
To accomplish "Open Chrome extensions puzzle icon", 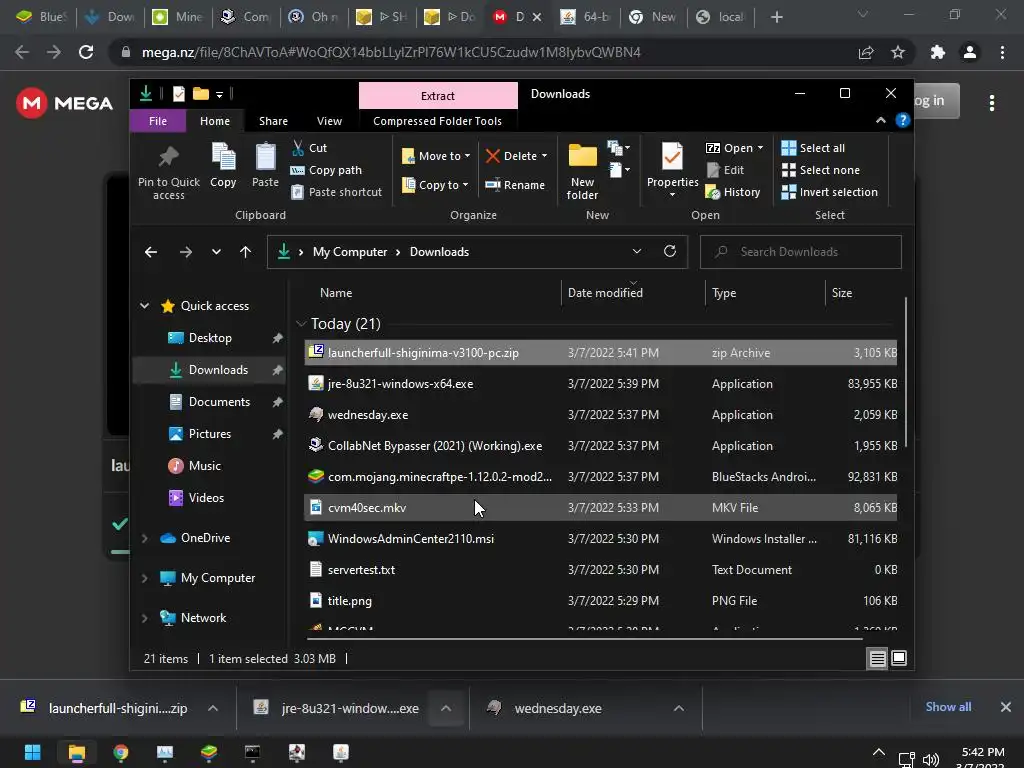I will pos(938,52).
